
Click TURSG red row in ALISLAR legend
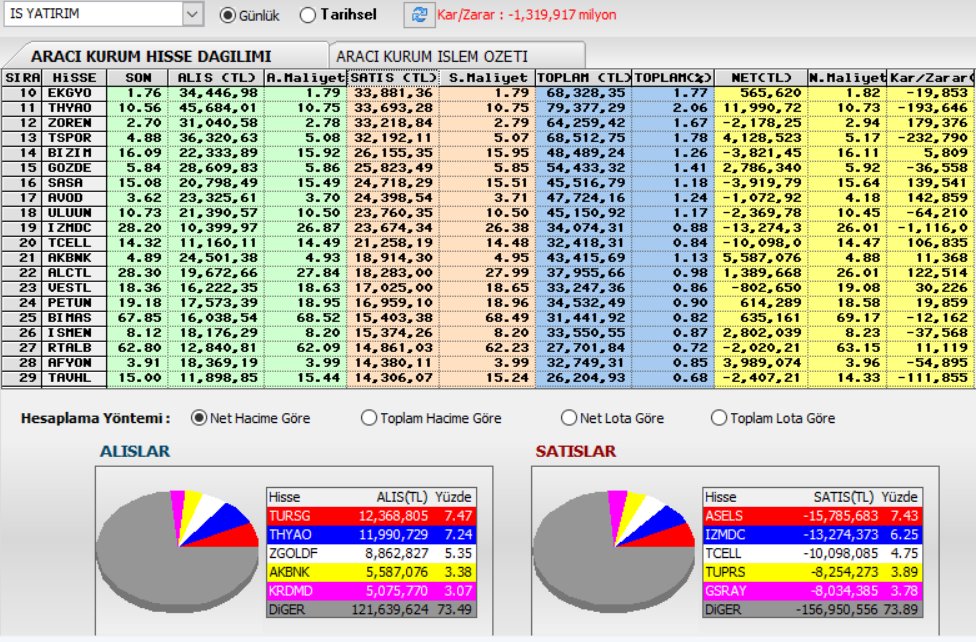(372, 516)
